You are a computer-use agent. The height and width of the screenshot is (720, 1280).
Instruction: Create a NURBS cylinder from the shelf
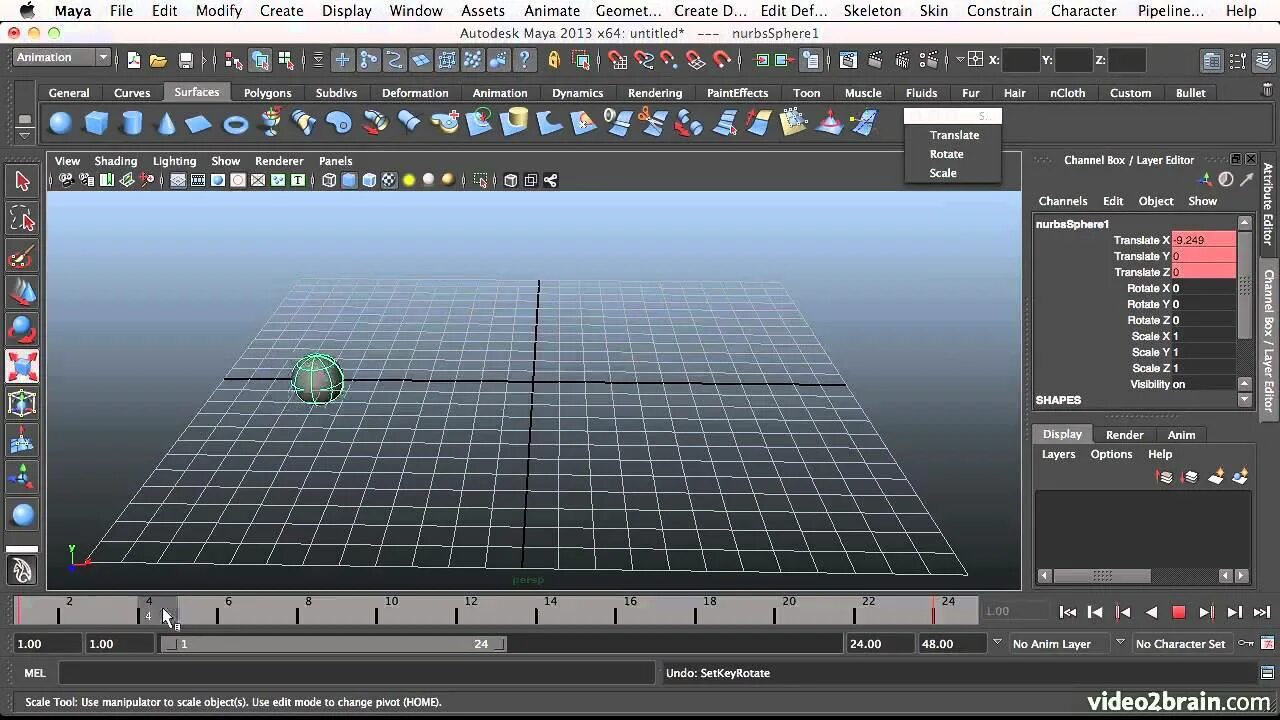(131, 123)
